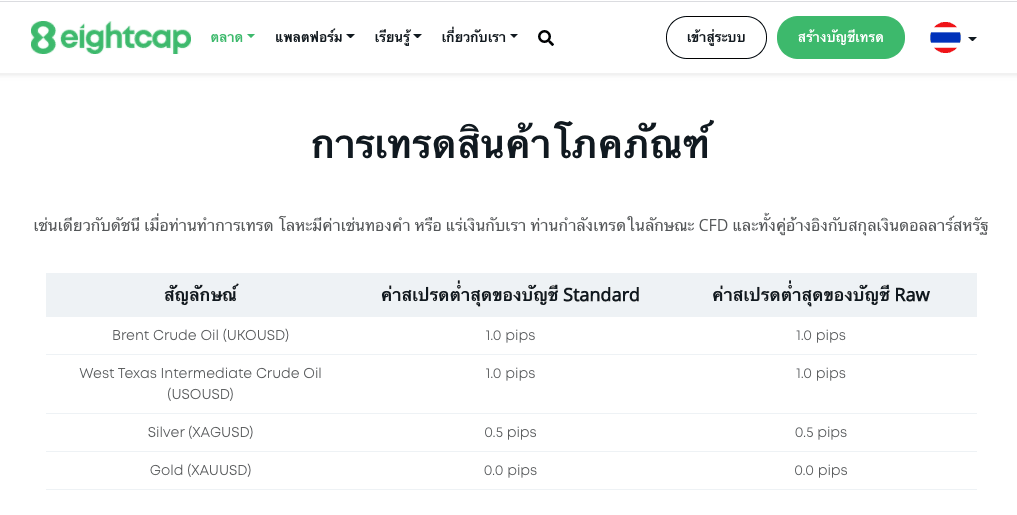This screenshot has width=1017, height=515.
Task: Click the สัญลักษณ์ column header
Action: coord(200,295)
